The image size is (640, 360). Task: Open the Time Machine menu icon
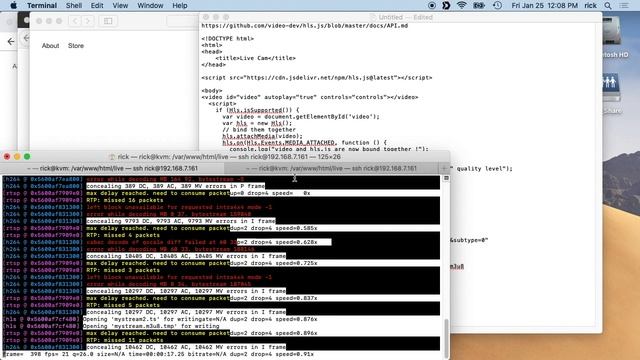(x=497, y=5)
